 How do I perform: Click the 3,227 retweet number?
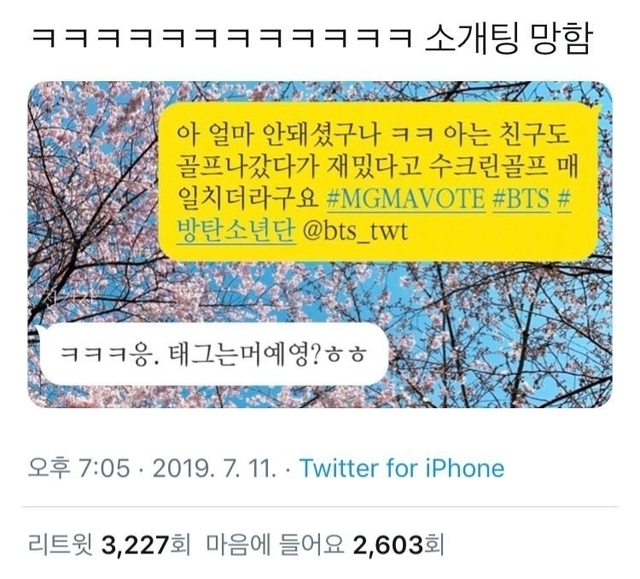135,544
